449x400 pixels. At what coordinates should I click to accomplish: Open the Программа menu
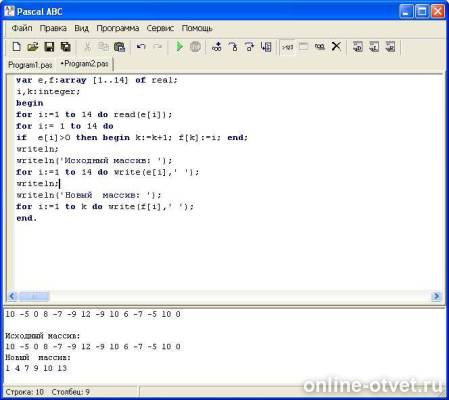click(118, 28)
